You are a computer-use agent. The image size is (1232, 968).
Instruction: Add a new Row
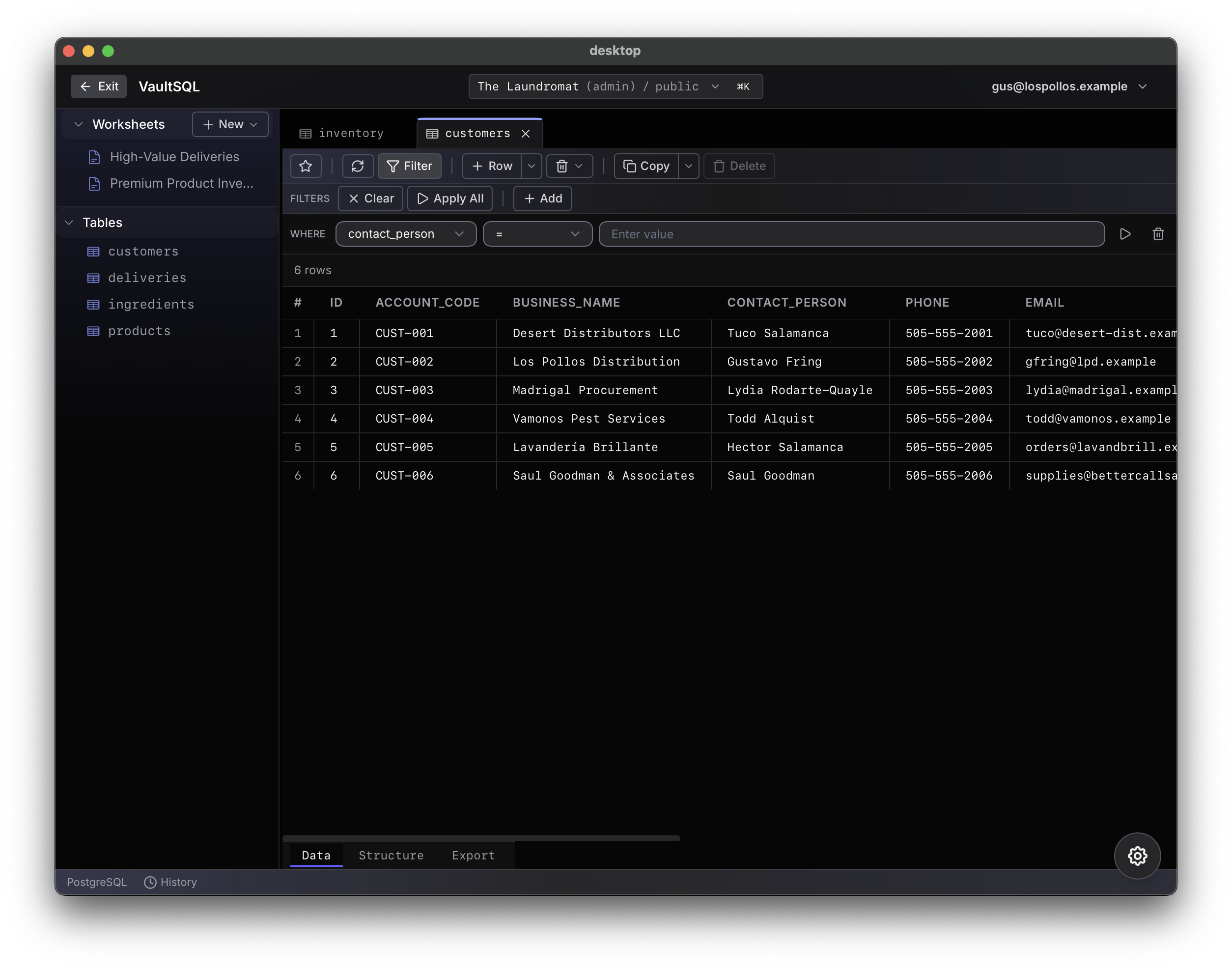coord(492,166)
